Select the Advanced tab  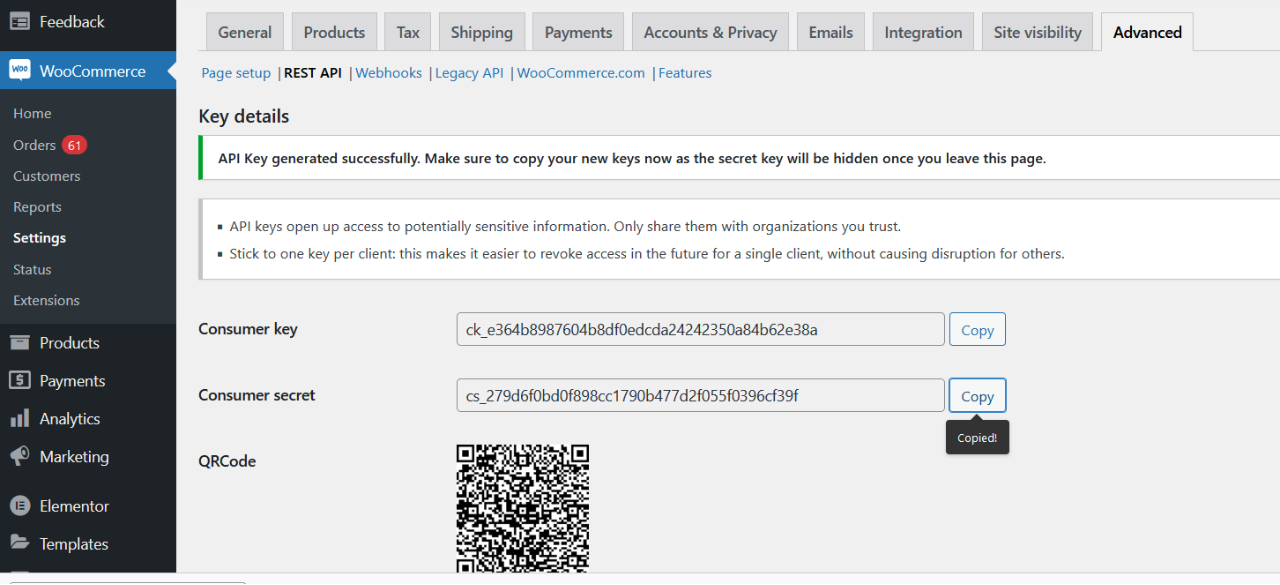tap(1147, 32)
